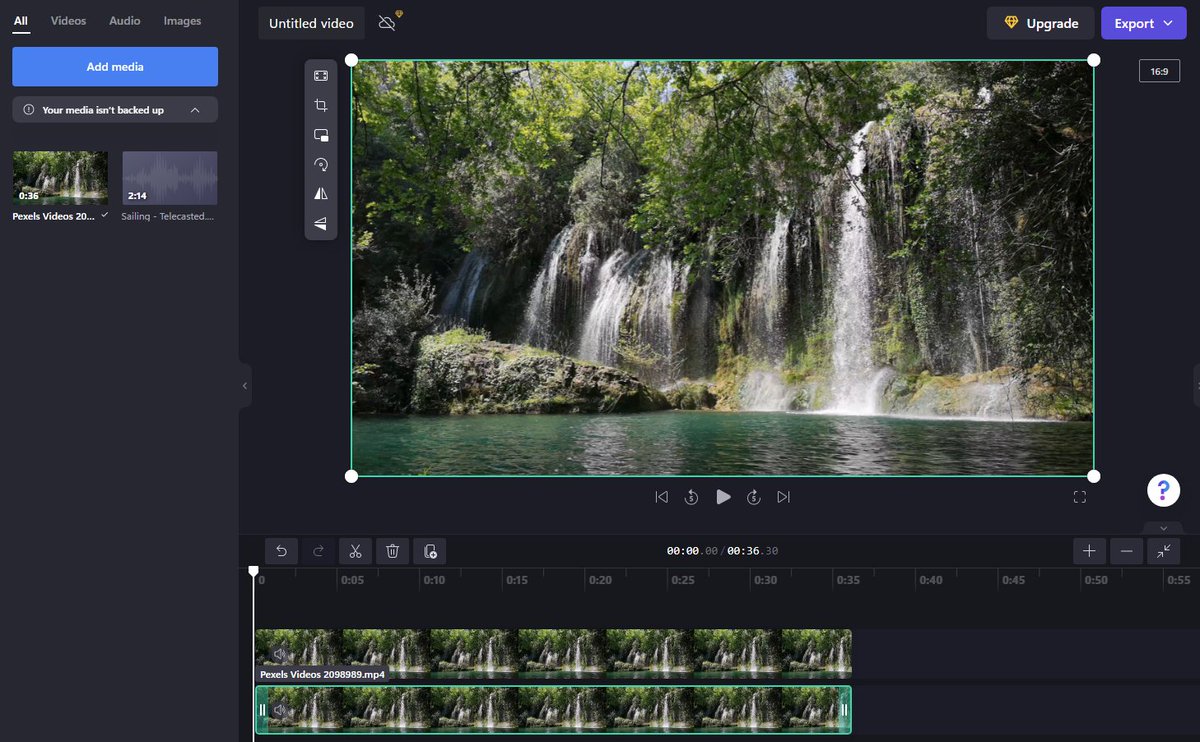Open the purple help question mark

1163,490
